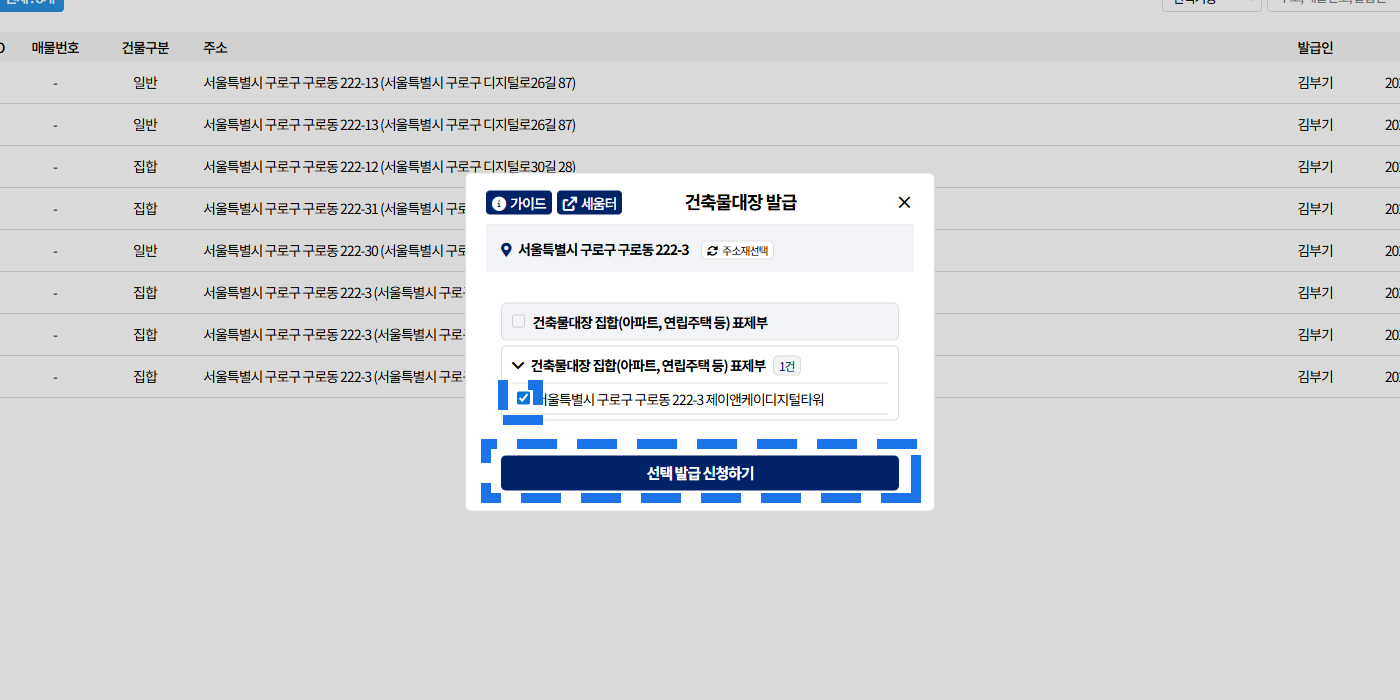Screen dimensions: 1400x700
Task: Click the 1건 count badge
Action: pos(786,366)
